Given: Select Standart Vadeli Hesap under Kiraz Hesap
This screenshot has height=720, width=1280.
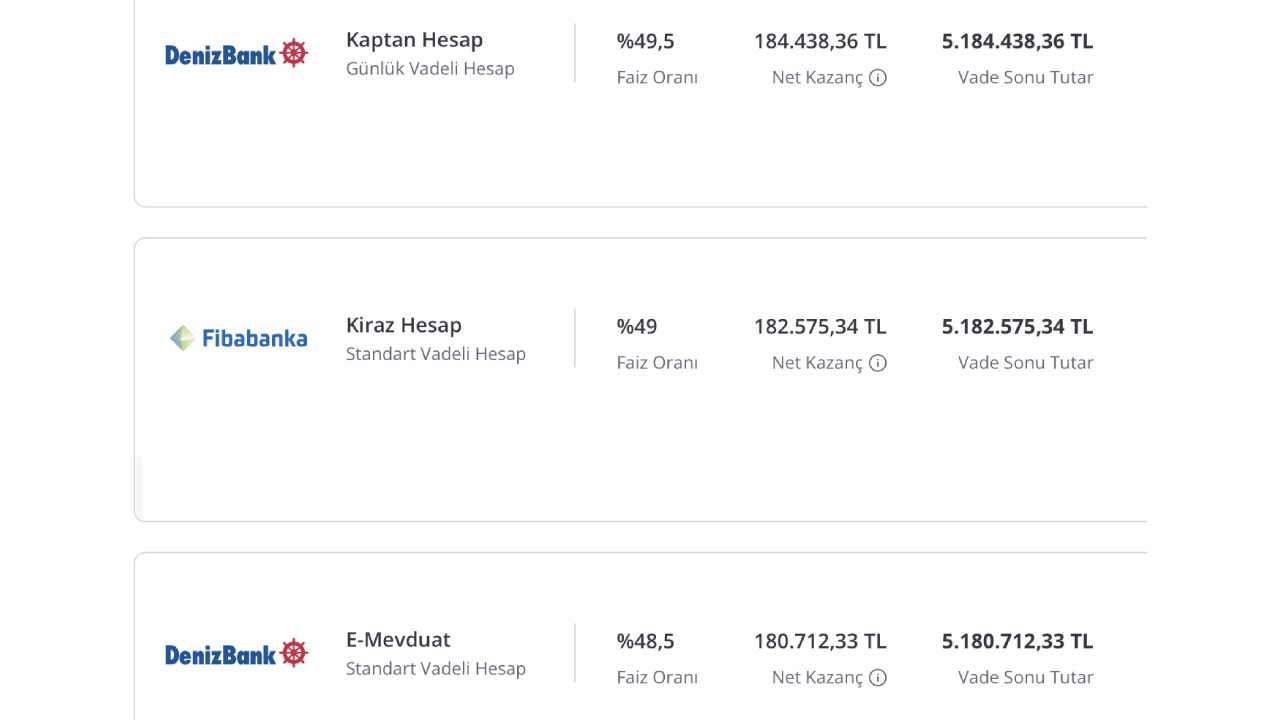Looking at the screenshot, I should point(436,354).
